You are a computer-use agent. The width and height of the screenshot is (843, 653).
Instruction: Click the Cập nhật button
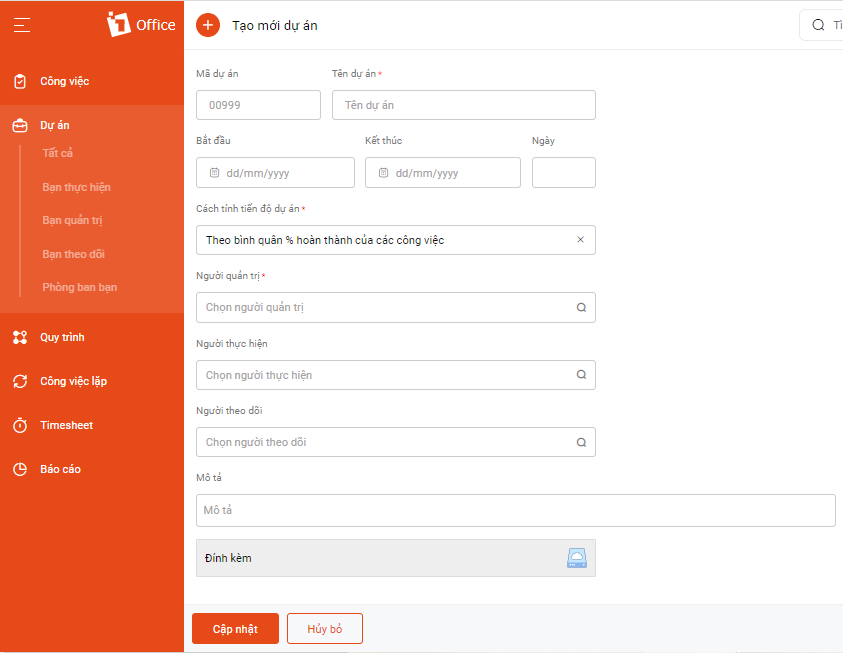coord(235,628)
